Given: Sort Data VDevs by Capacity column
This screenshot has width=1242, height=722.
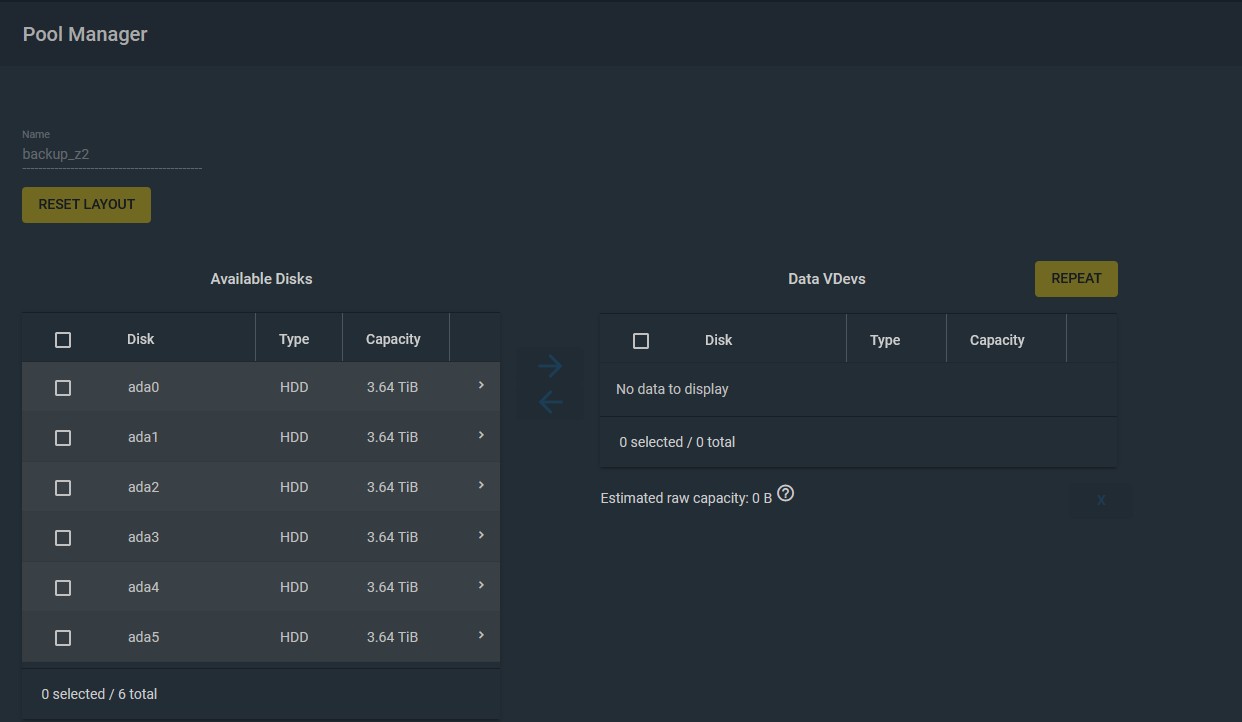Looking at the screenshot, I should click(x=997, y=340).
